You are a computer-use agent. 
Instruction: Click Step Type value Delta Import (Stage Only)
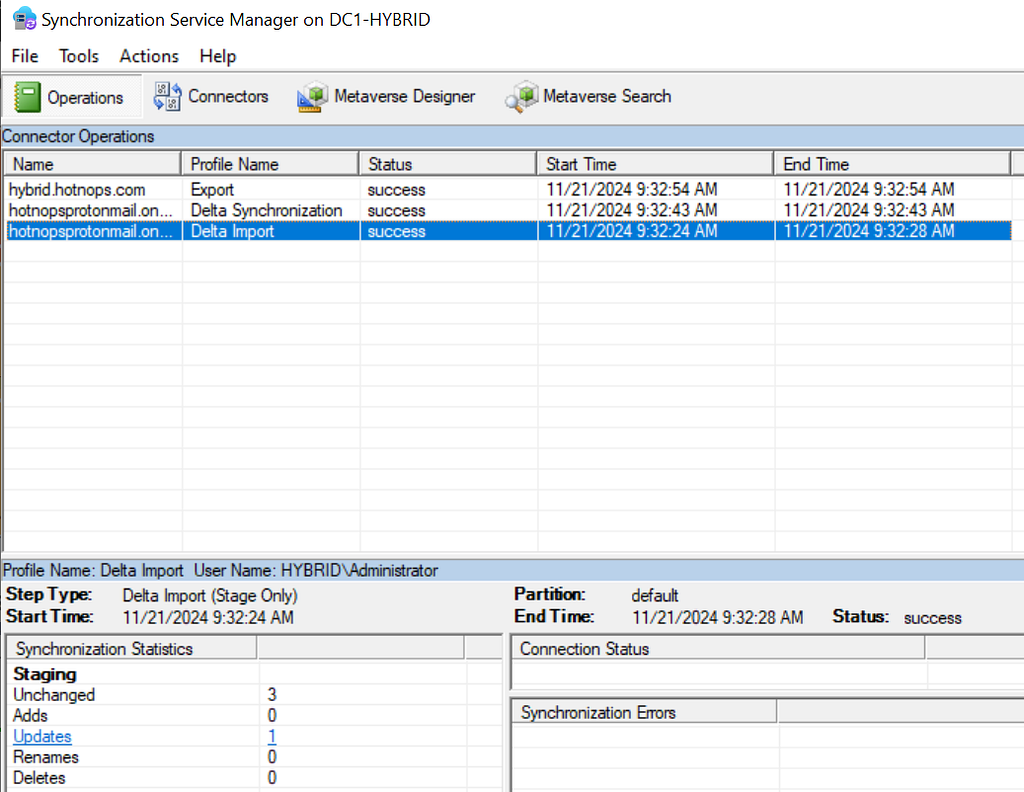[x=210, y=595]
